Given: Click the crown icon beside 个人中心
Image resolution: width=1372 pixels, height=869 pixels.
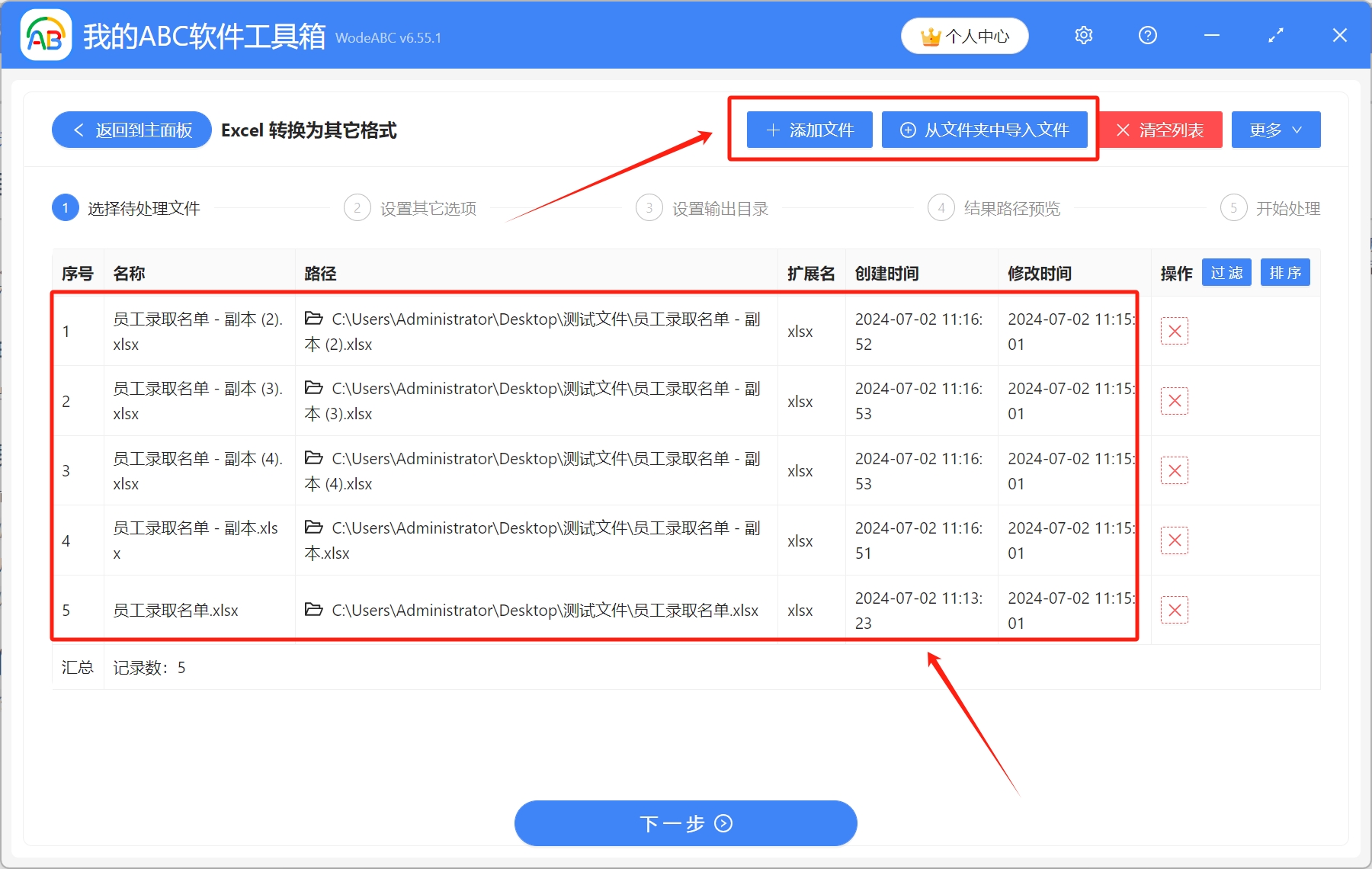Looking at the screenshot, I should tap(931, 35).
